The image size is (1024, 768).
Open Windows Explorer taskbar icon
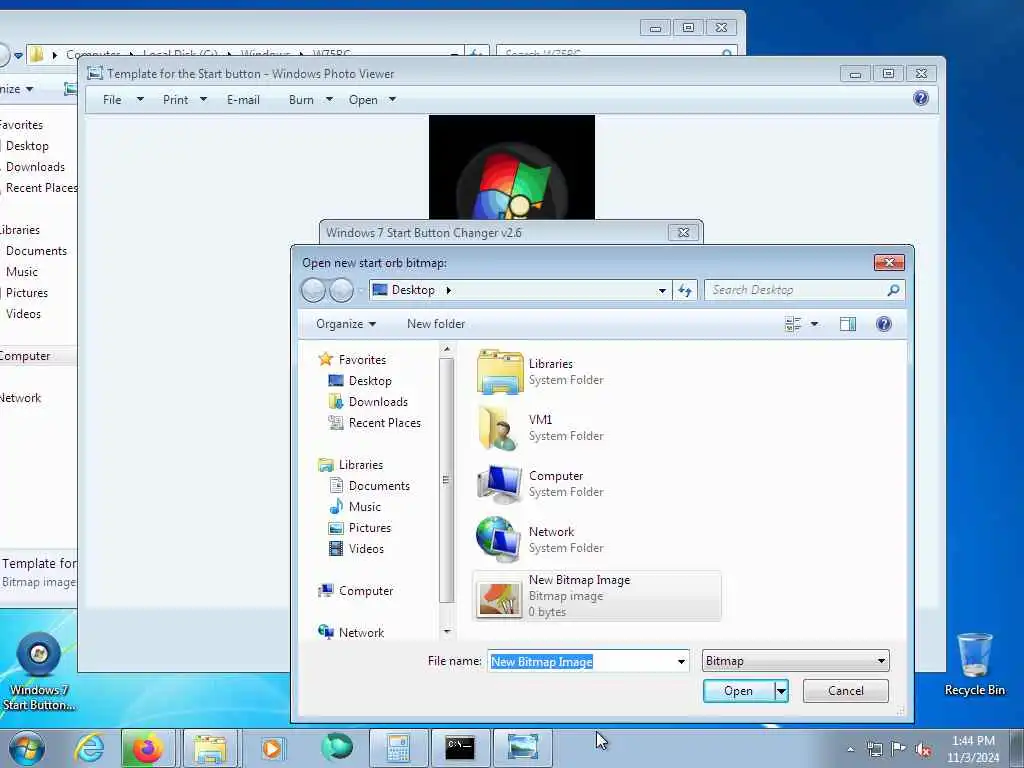coord(210,748)
